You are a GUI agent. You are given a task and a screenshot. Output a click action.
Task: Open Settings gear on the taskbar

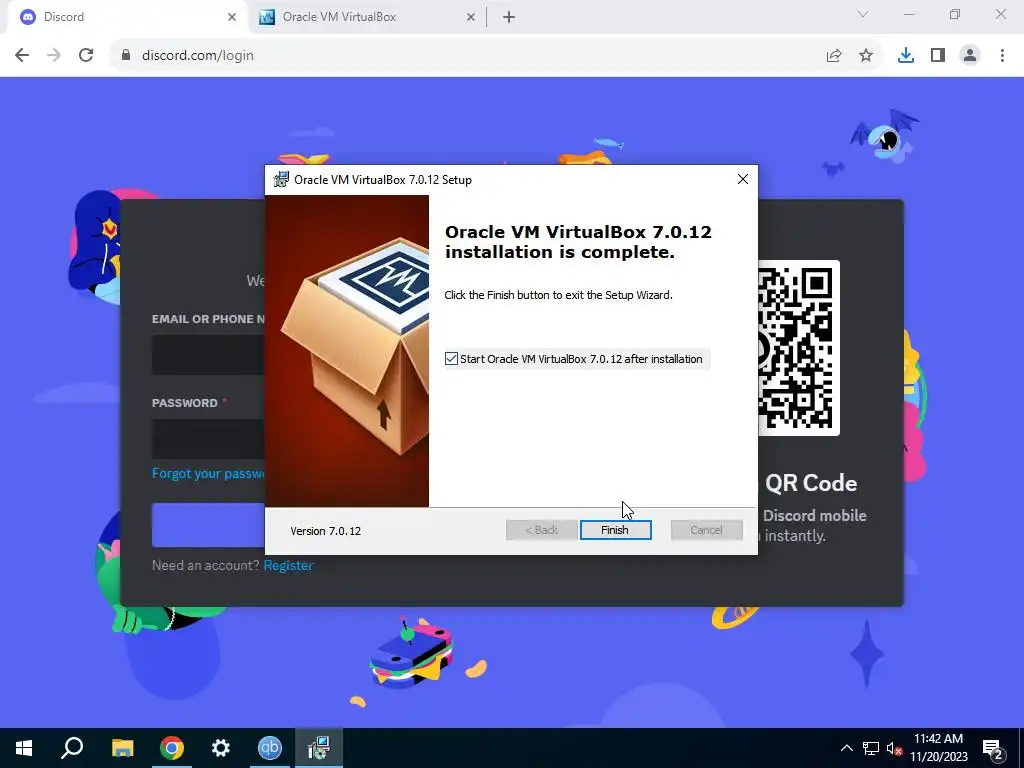pyautogui.click(x=221, y=748)
